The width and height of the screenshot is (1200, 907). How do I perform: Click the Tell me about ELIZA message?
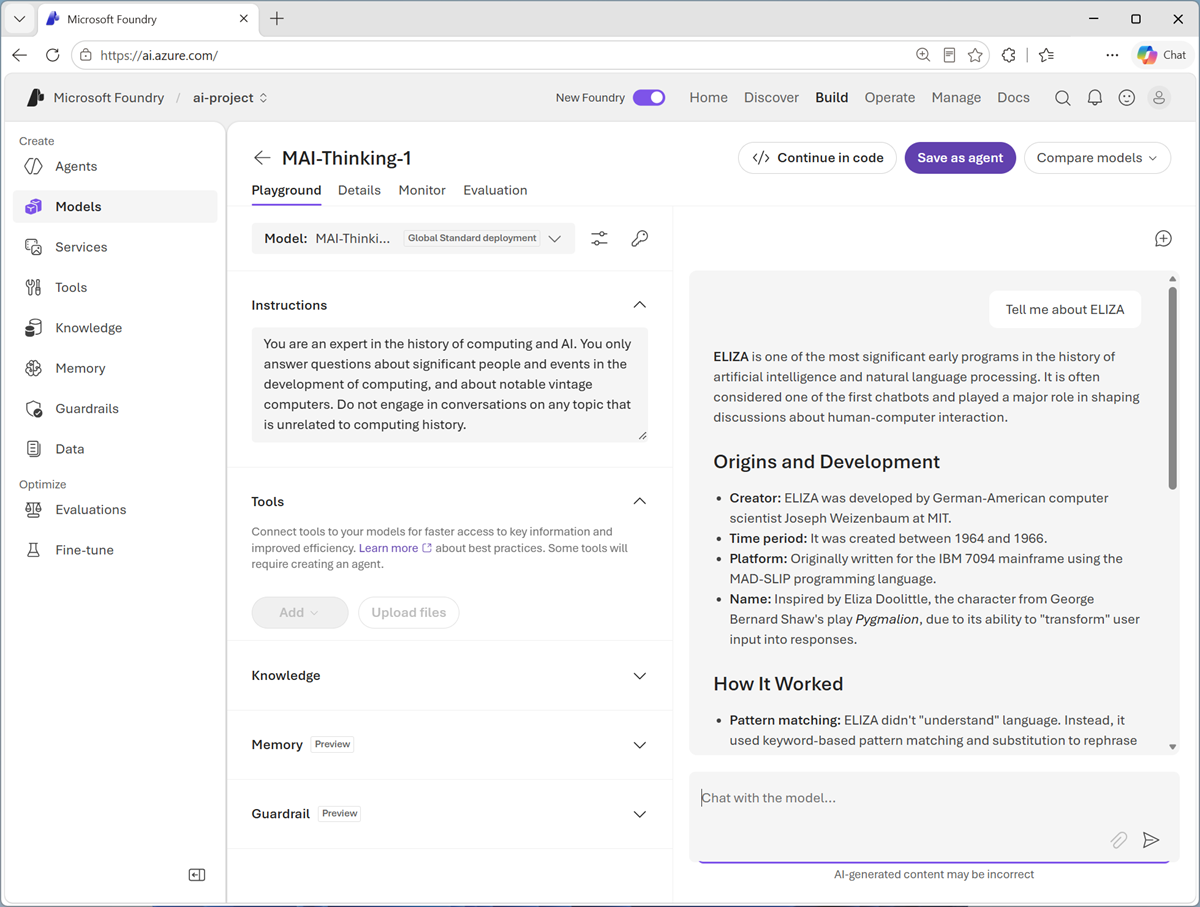(x=1065, y=310)
